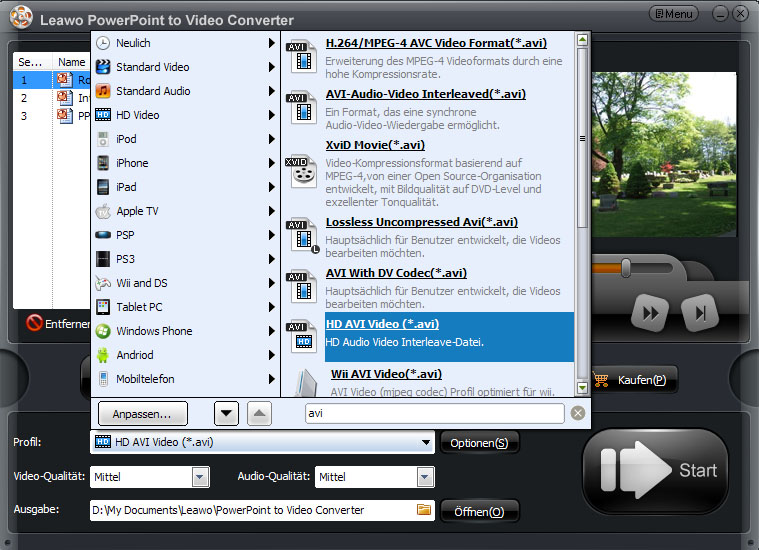The width and height of the screenshot is (759, 550).
Task: Adjust the preview volume slider
Action: 626,267
